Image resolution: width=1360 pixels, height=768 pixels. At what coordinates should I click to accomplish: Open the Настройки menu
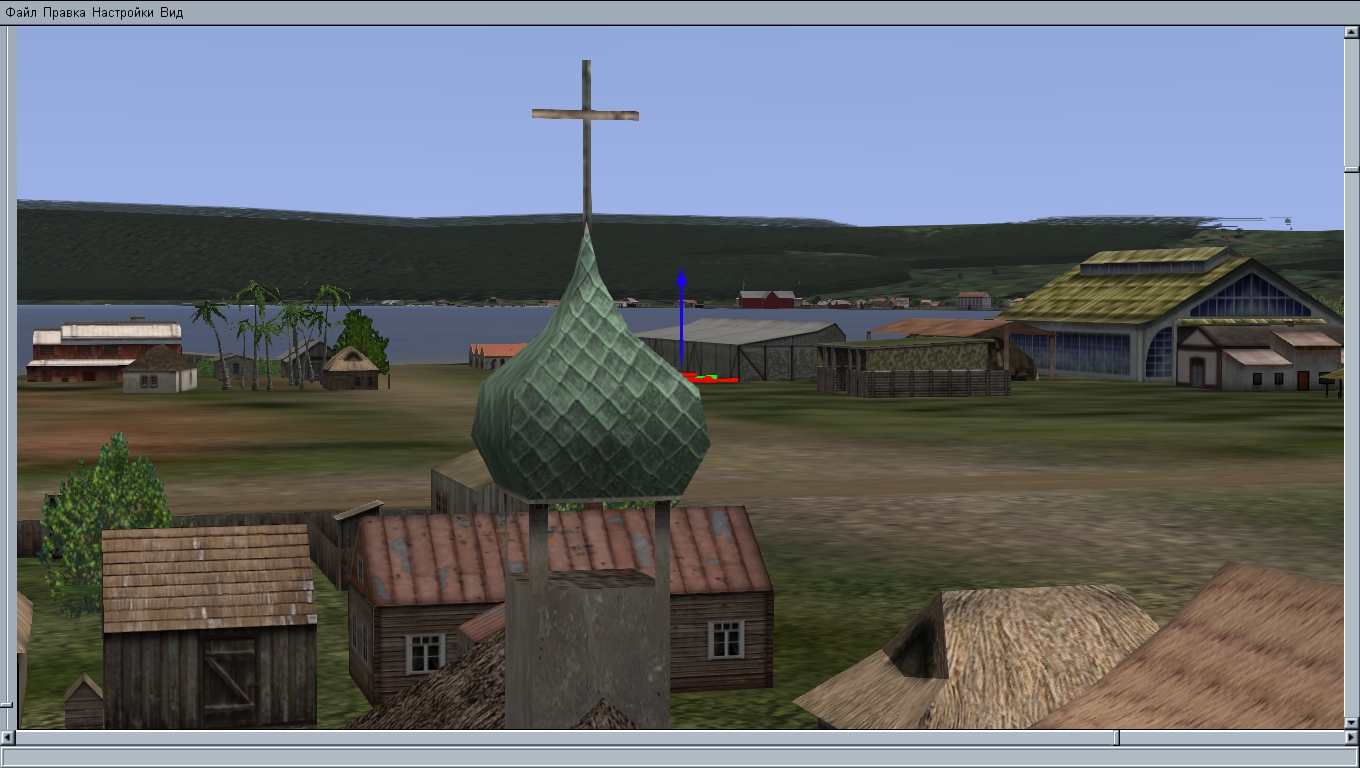pyautogui.click(x=123, y=13)
